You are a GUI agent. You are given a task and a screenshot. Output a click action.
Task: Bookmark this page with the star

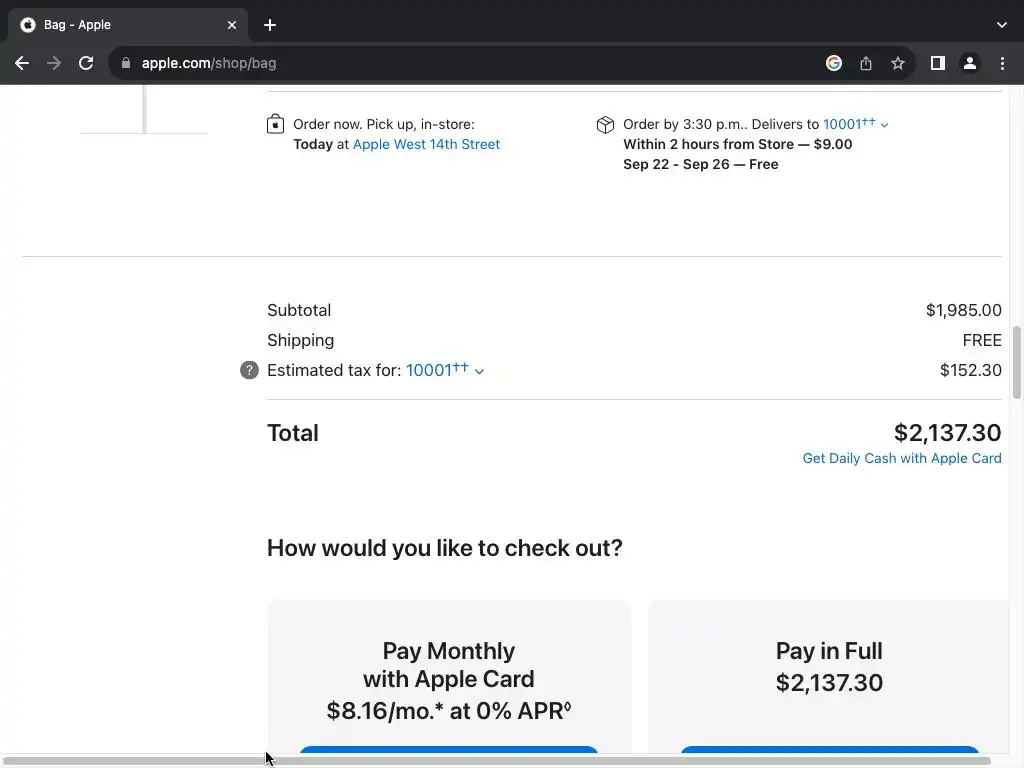pos(898,63)
